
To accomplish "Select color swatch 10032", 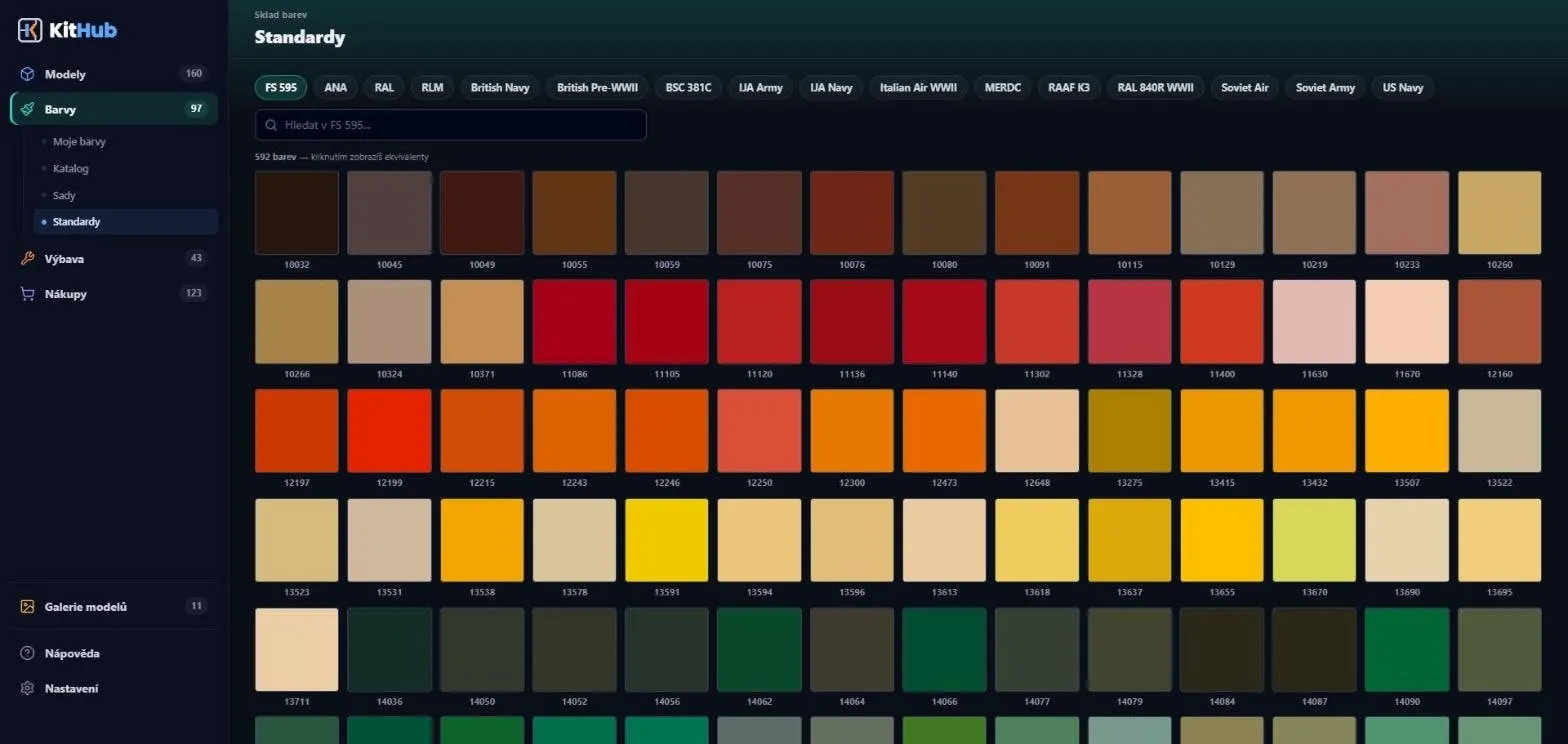I will (297, 213).
